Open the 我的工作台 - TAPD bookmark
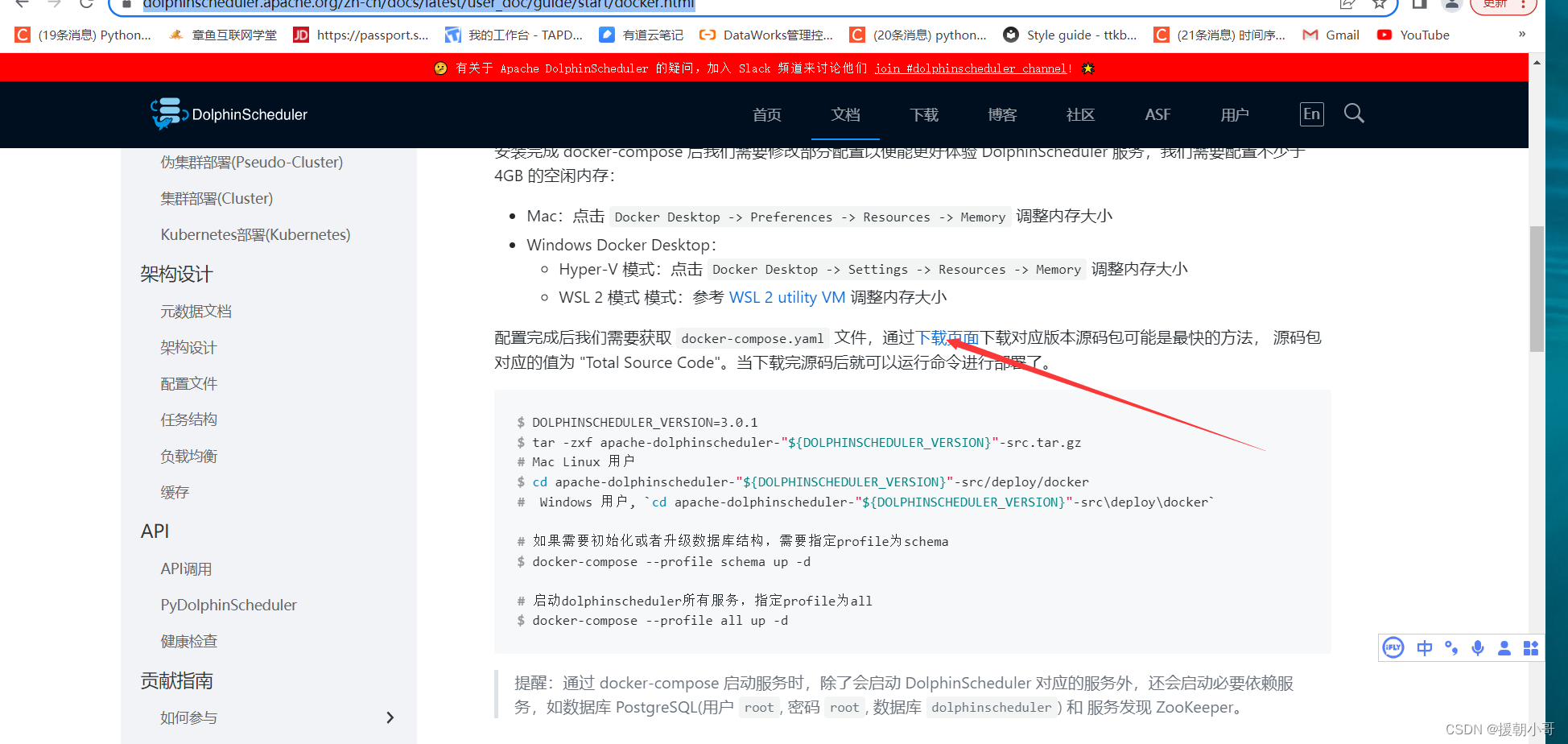 coord(514,35)
